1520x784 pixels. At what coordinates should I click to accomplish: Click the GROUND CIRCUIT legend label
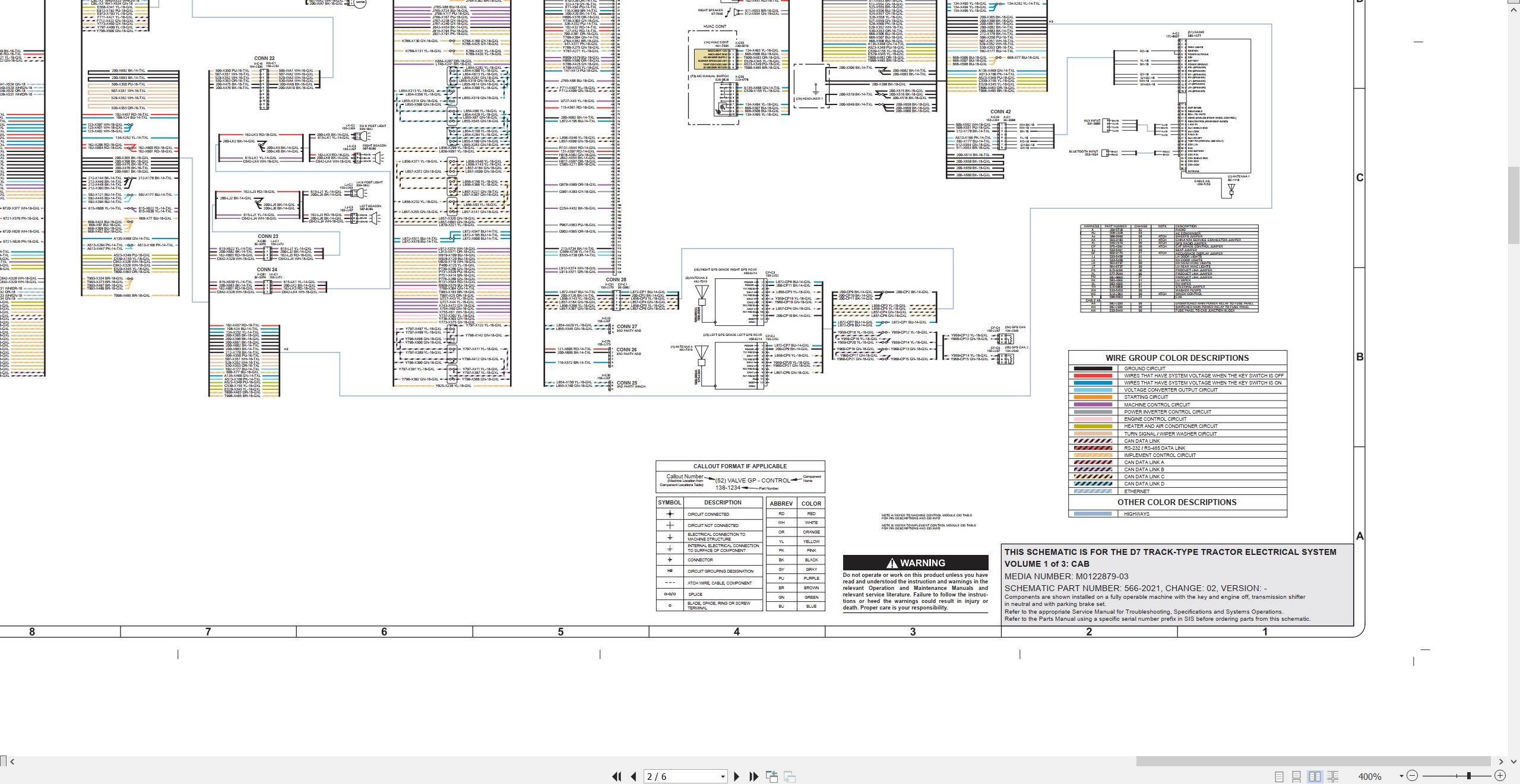1144,369
